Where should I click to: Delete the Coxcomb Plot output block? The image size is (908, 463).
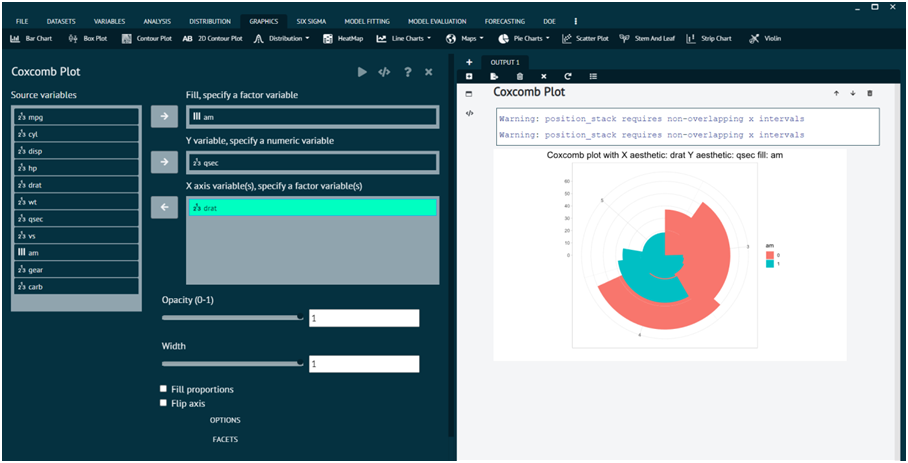point(870,93)
